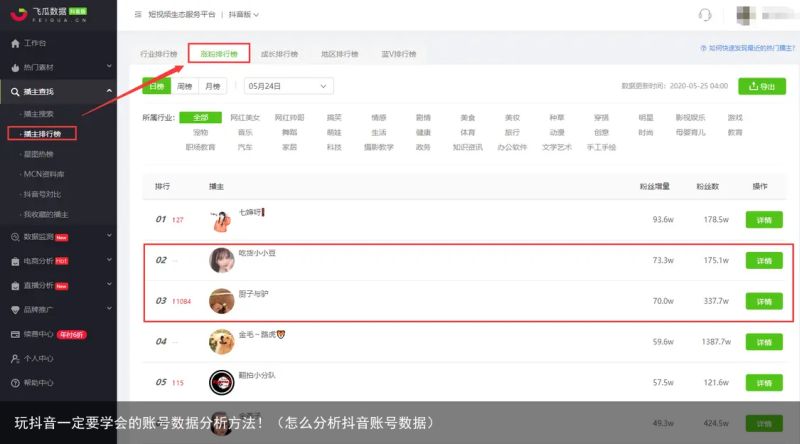This screenshot has width=800, height=444.
Task: Select the 周榜 weekly ranking toggle
Action: pos(184,86)
